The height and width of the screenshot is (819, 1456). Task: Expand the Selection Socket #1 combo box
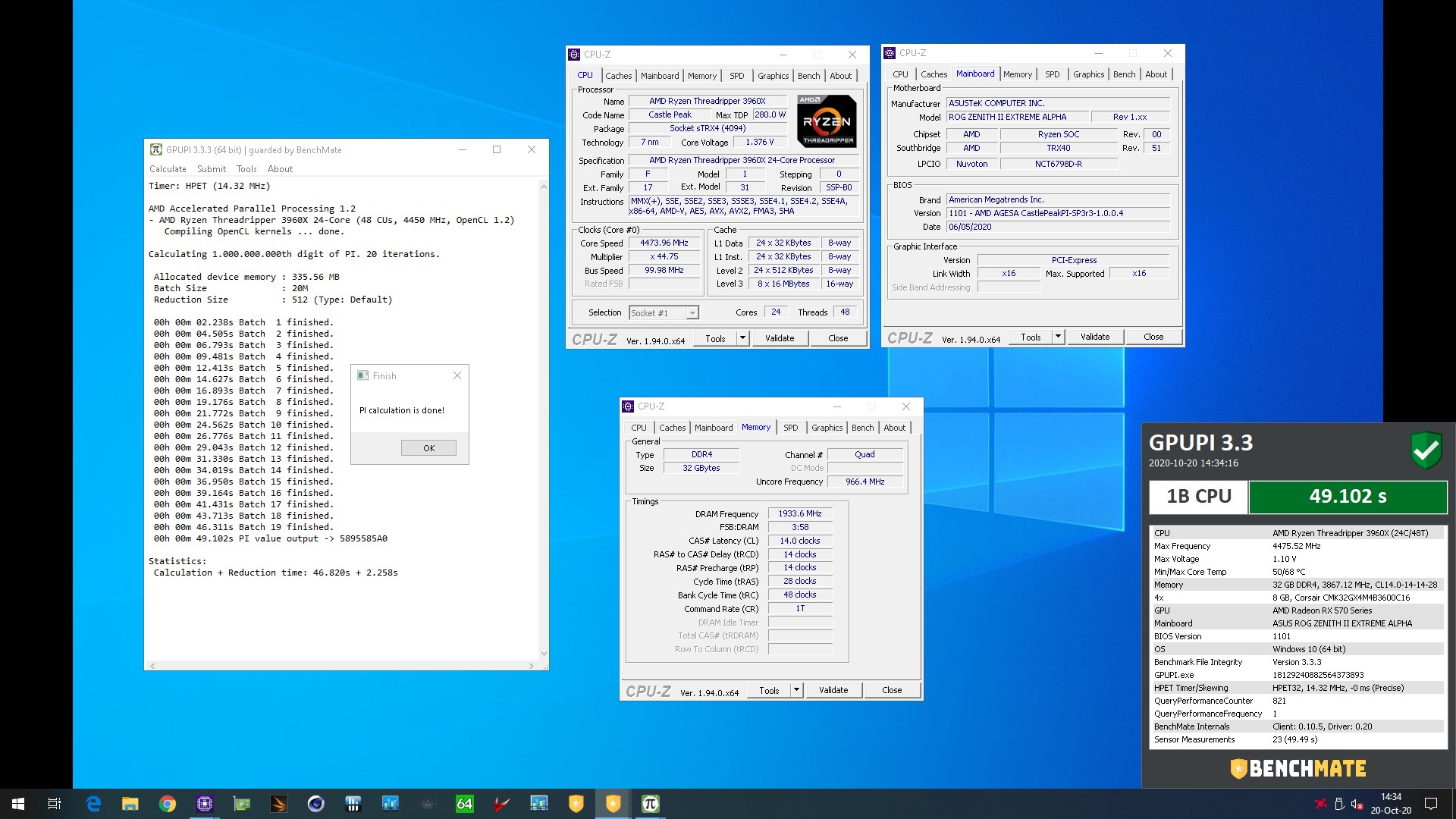click(664, 312)
